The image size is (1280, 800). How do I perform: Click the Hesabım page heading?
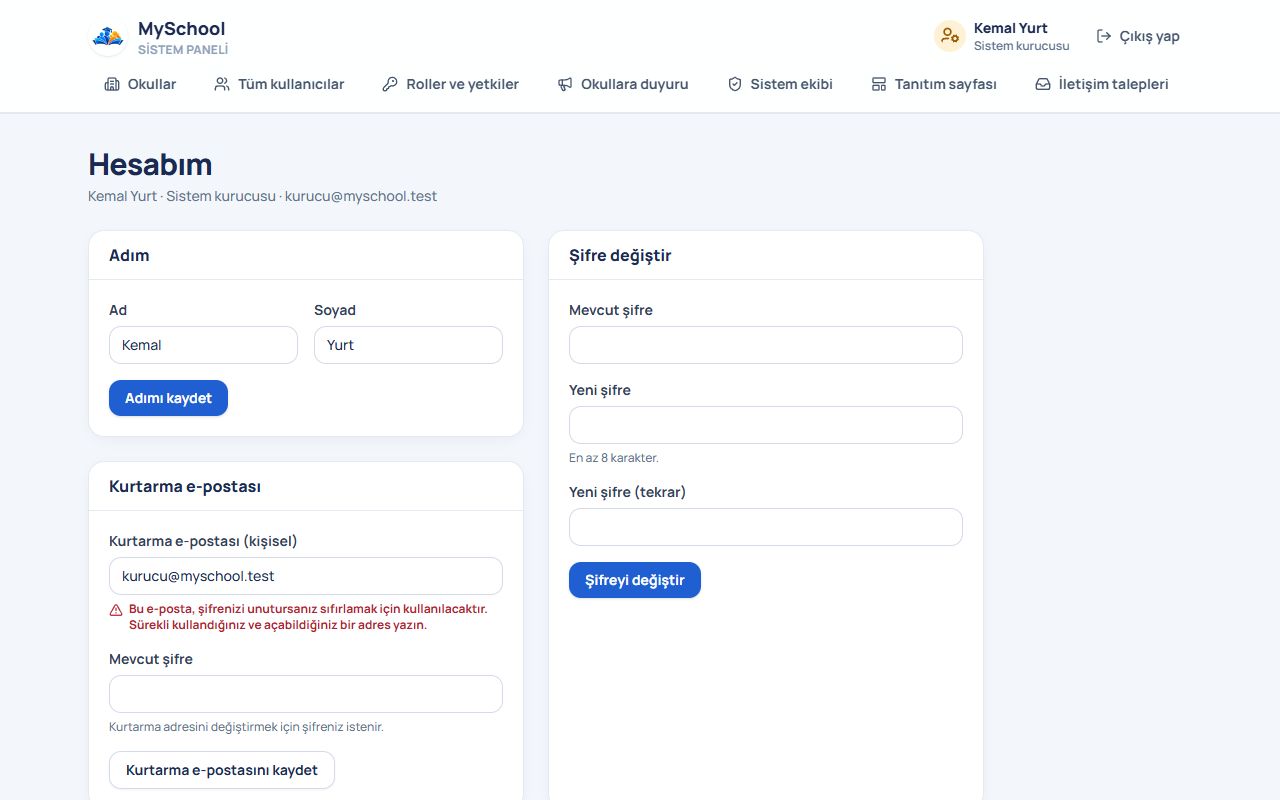point(150,164)
